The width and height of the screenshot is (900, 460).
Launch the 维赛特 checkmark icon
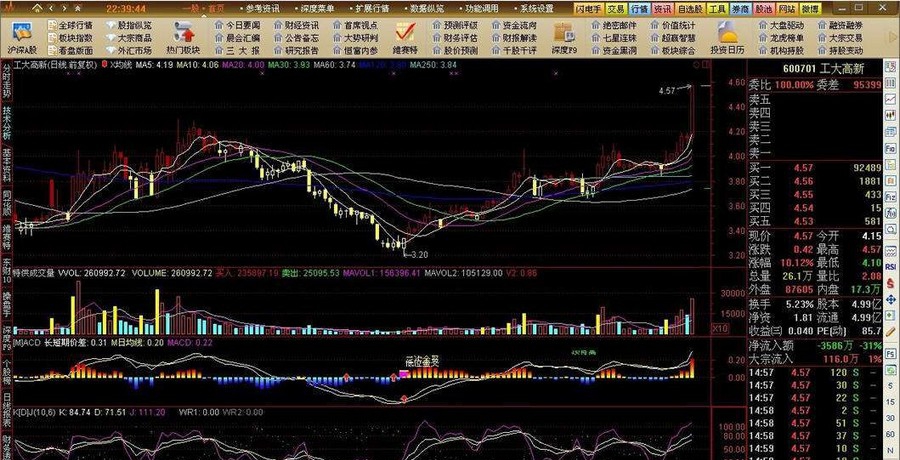point(405,37)
